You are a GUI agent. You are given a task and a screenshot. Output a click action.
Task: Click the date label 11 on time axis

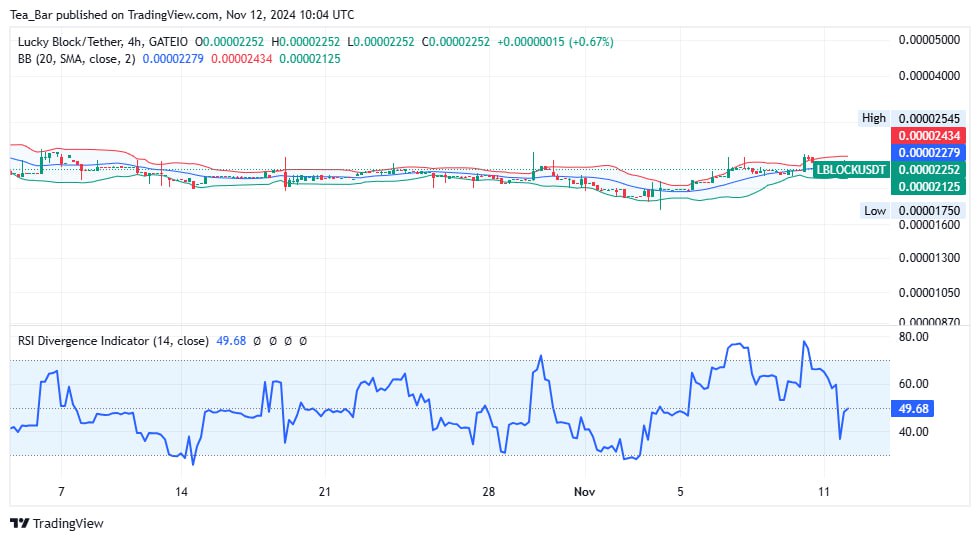tap(824, 492)
